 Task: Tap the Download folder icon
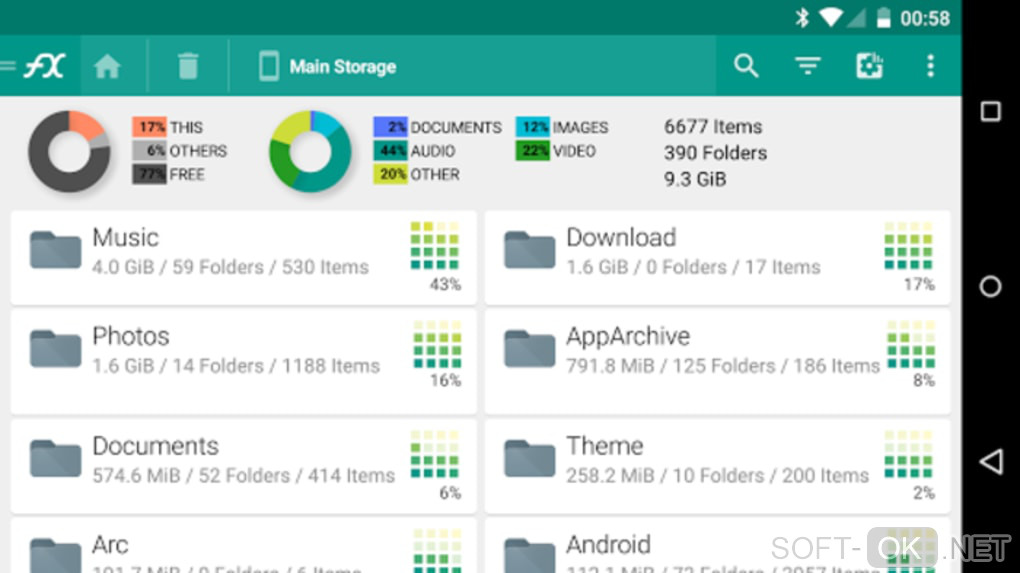pos(530,250)
